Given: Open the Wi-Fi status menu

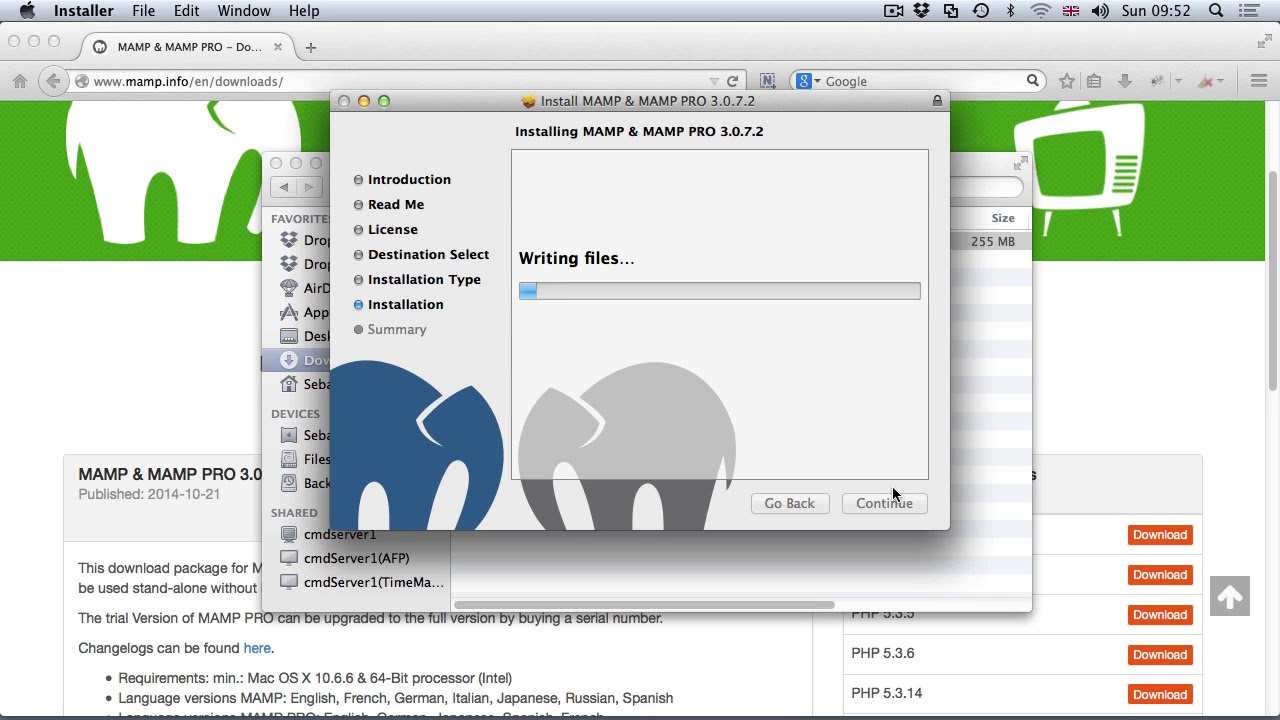Looking at the screenshot, I should click(x=1041, y=11).
